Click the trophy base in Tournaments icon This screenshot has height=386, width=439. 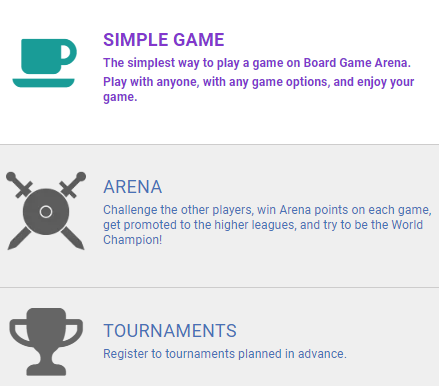pos(46,369)
